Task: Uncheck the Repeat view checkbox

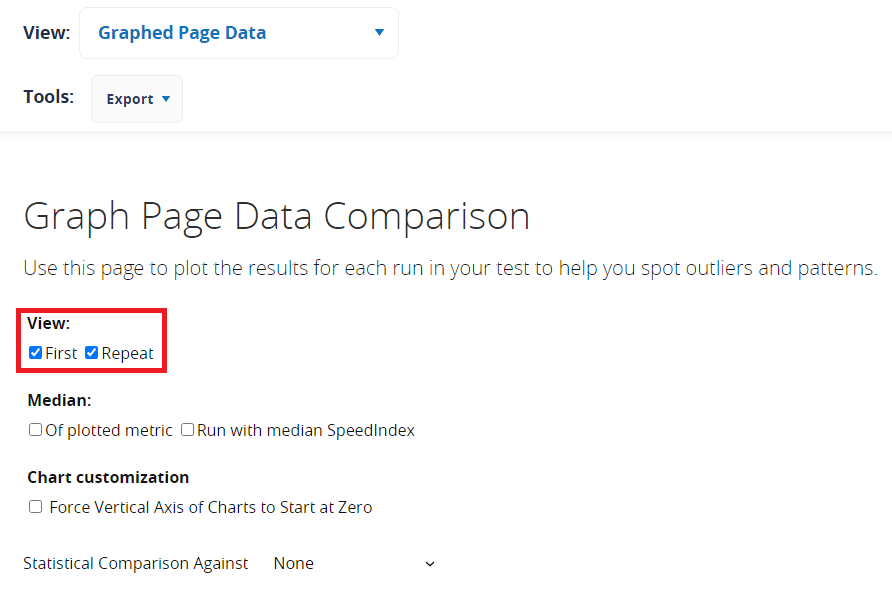Action: (x=92, y=353)
